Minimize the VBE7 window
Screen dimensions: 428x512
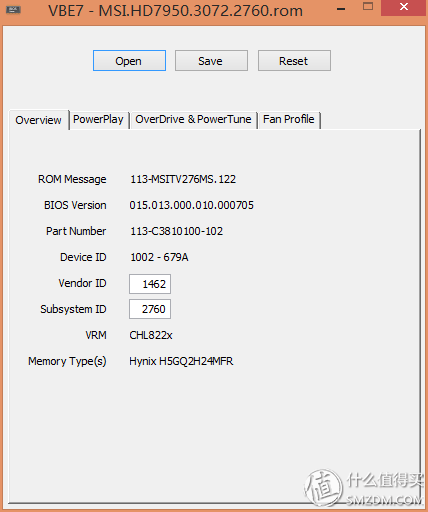(341, 9)
